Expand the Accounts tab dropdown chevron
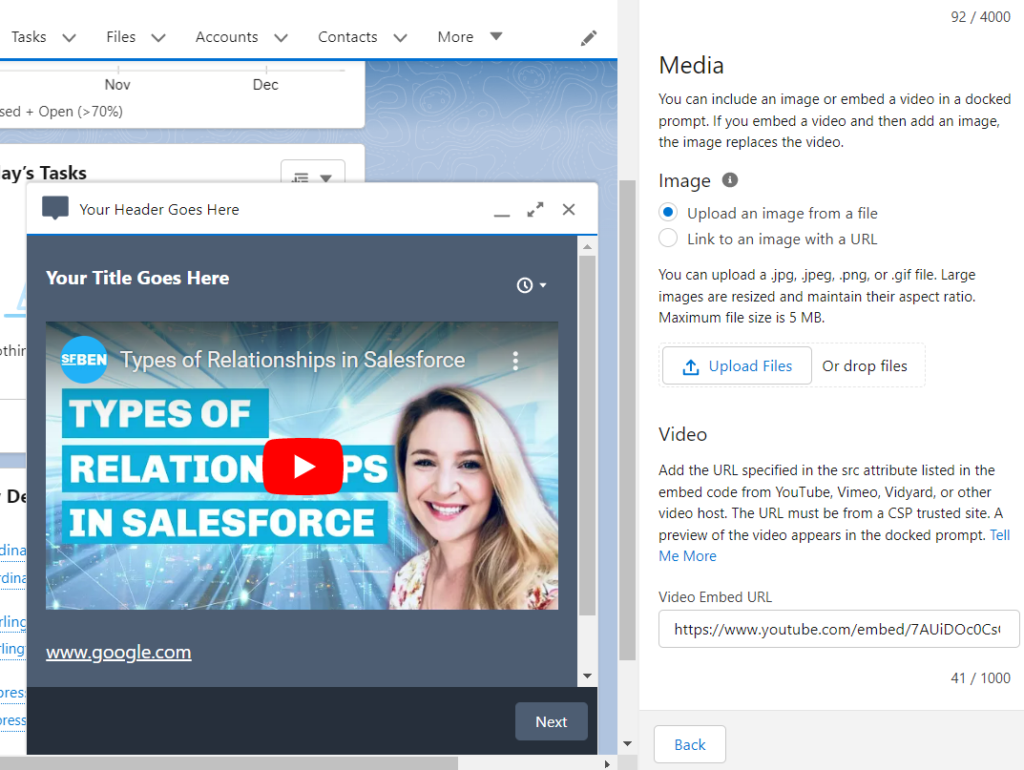The height and width of the screenshot is (770, 1024). pos(281,38)
